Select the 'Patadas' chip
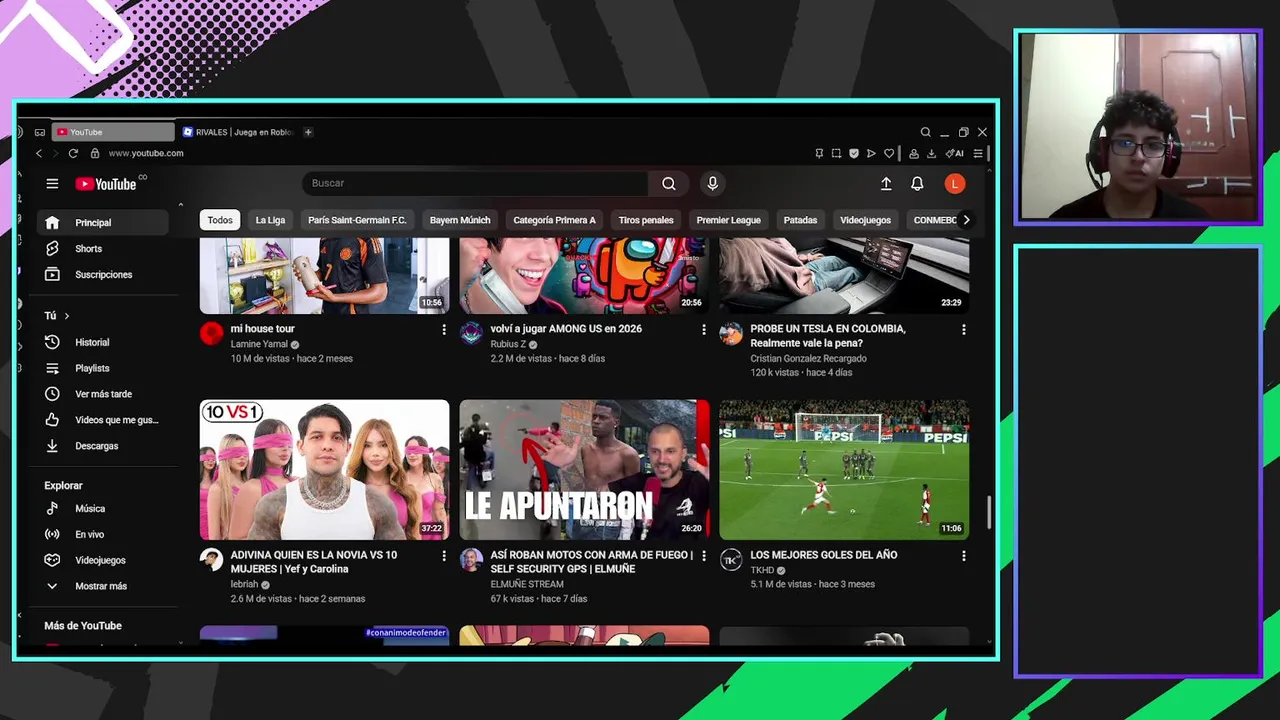The height and width of the screenshot is (720, 1280). pyautogui.click(x=800, y=220)
